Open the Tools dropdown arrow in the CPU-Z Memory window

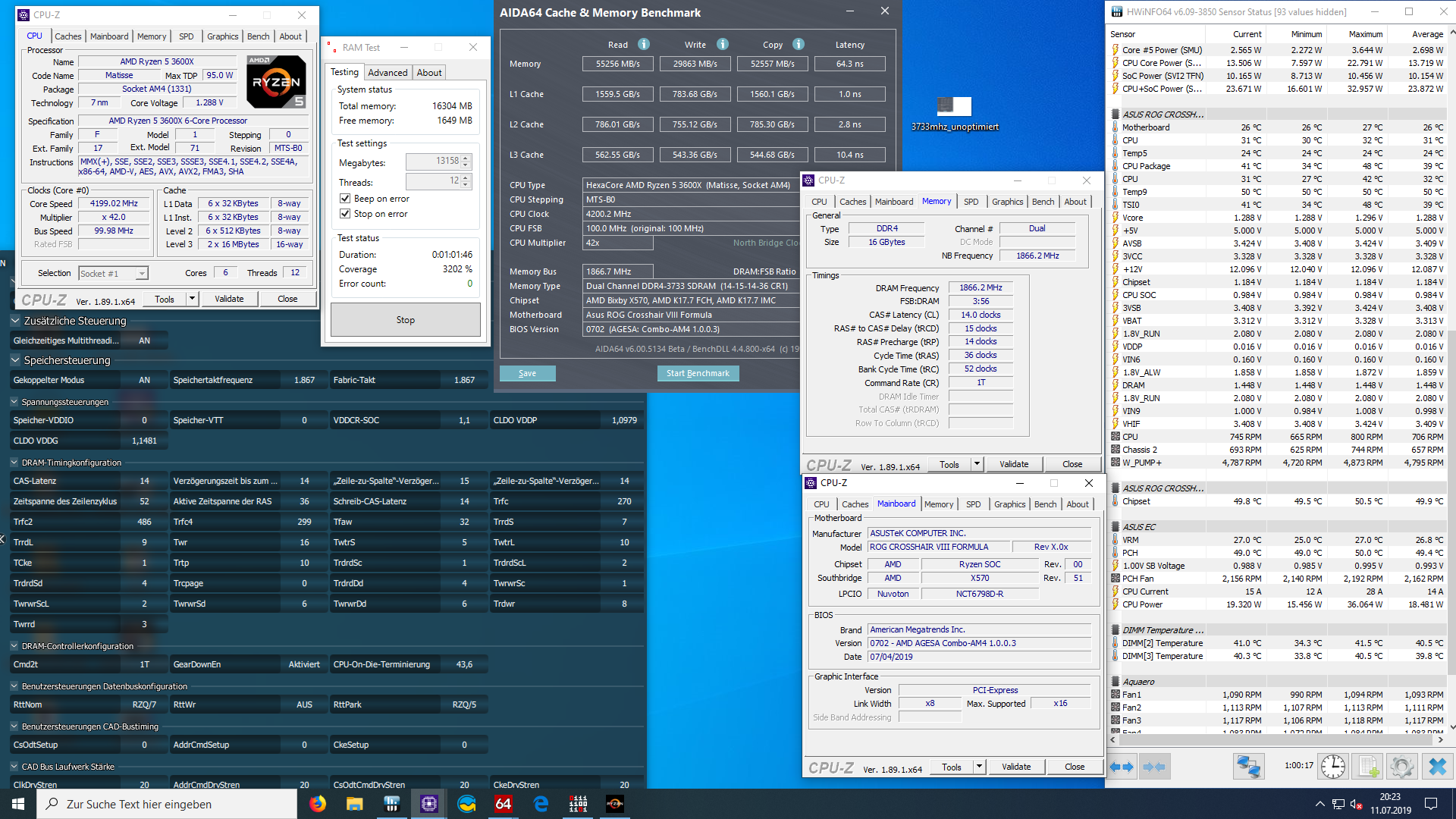977,464
